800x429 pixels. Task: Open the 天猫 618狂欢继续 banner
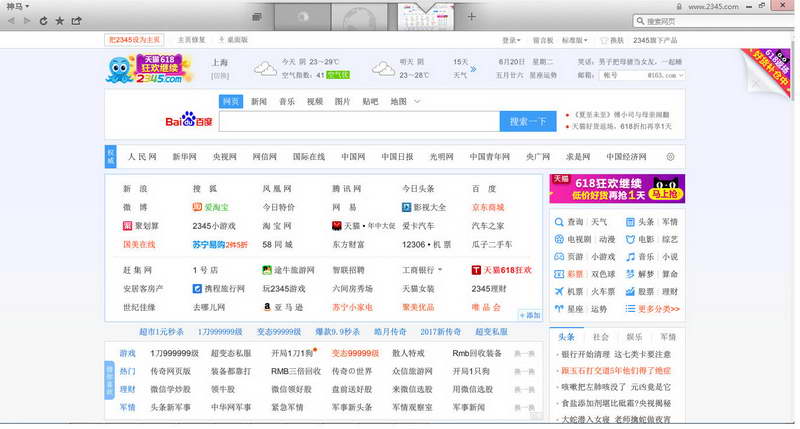point(617,189)
